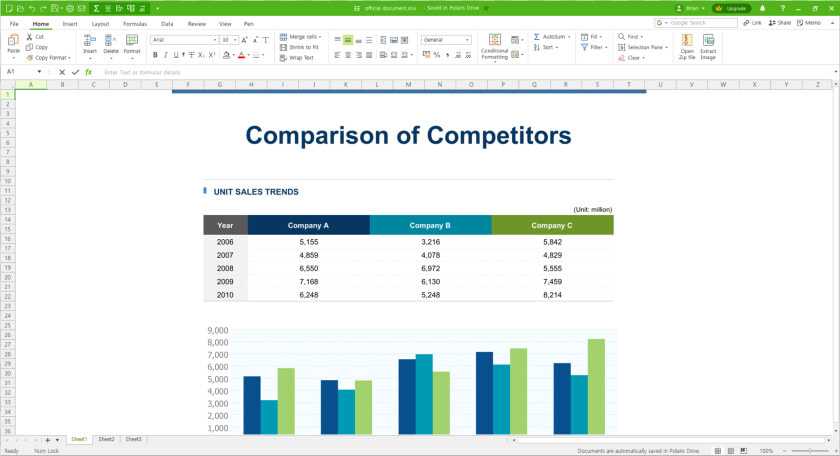Click the Delete cells icon
Image resolution: width=840 pixels, height=456 pixels.
click(x=110, y=40)
